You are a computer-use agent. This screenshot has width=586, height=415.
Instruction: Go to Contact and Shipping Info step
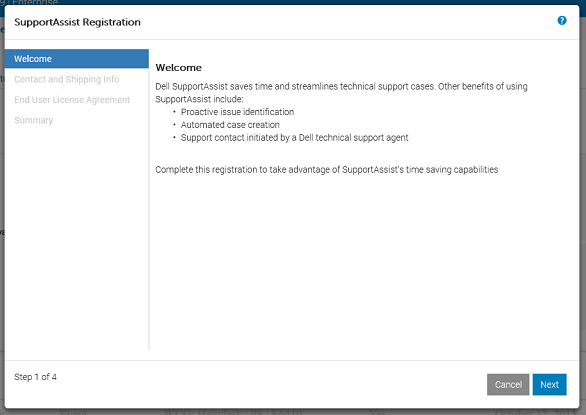[x=67, y=79]
